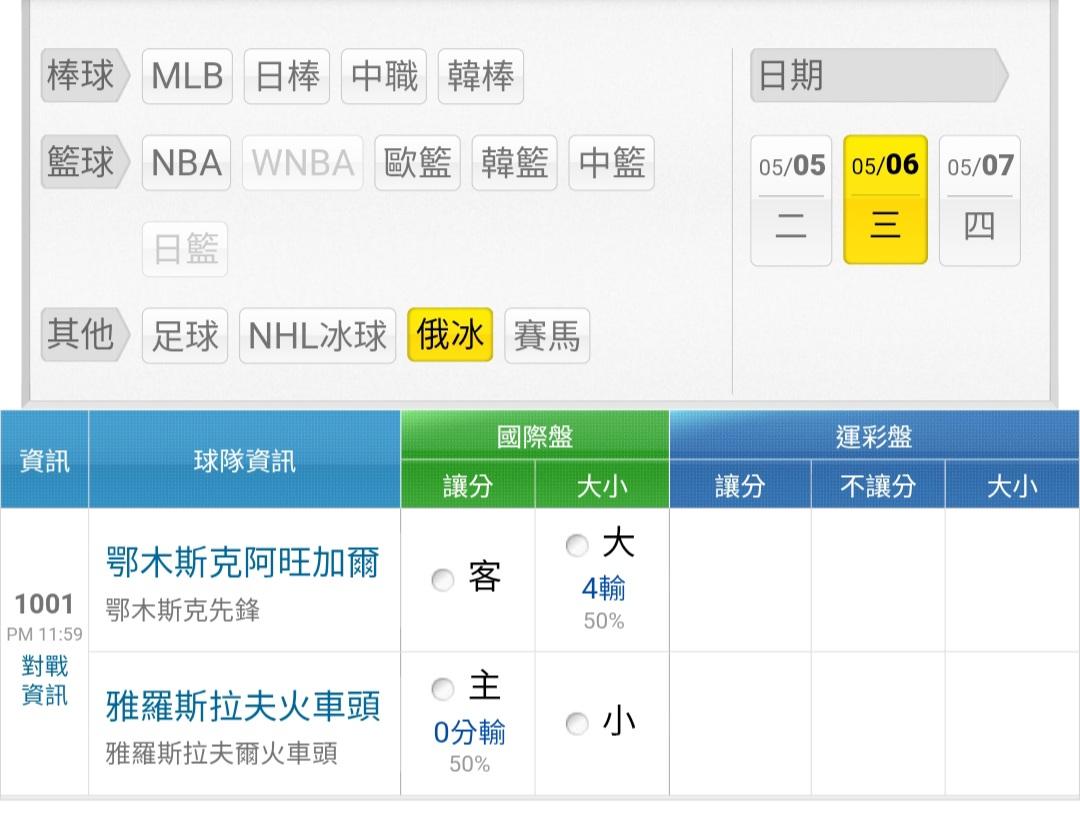The width and height of the screenshot is (1080, 815).
Task: Open the 賽馬 horse racing category
Action: (547, 336)
